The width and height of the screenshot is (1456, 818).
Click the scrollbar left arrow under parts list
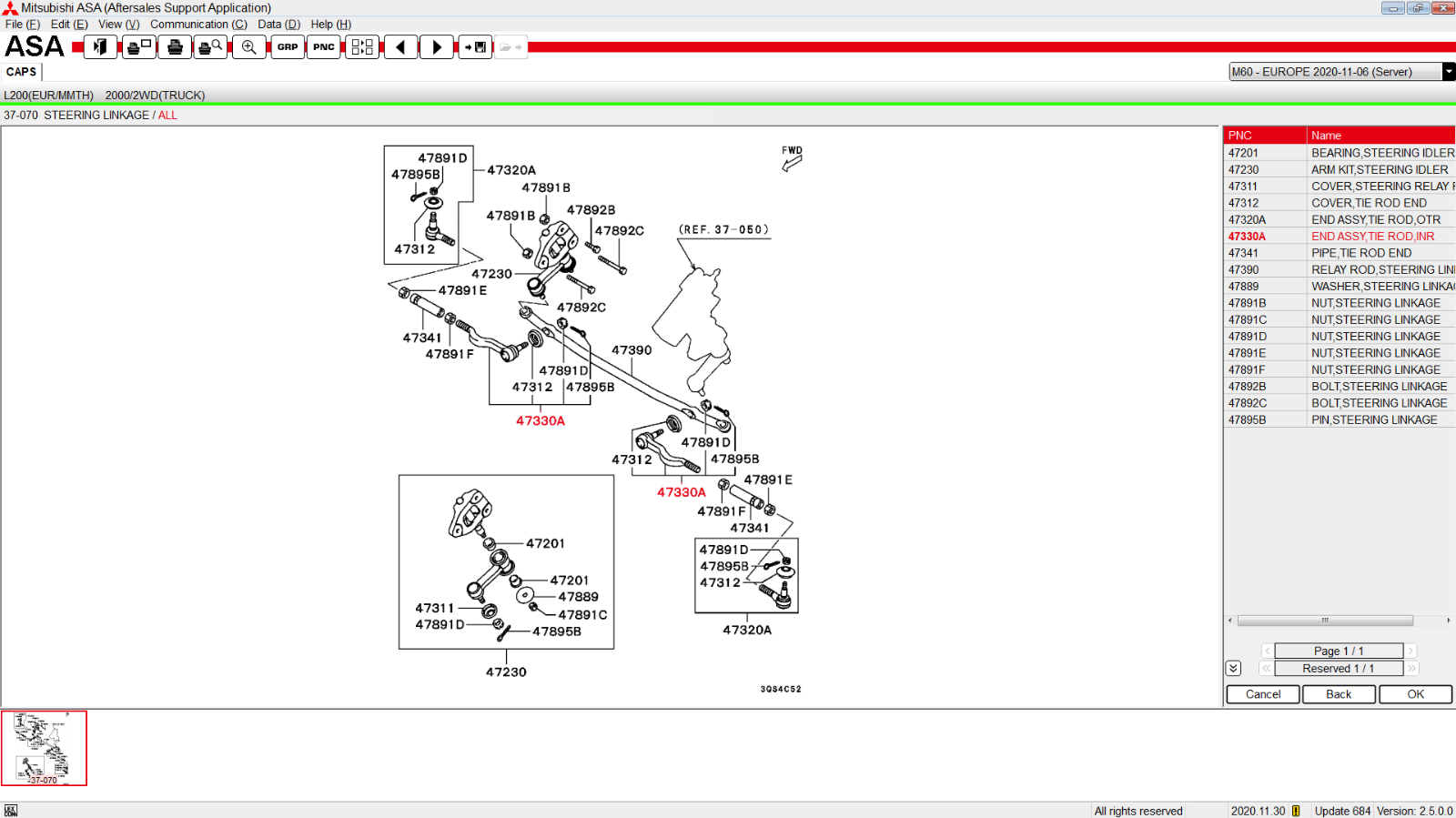point(1230,621)
